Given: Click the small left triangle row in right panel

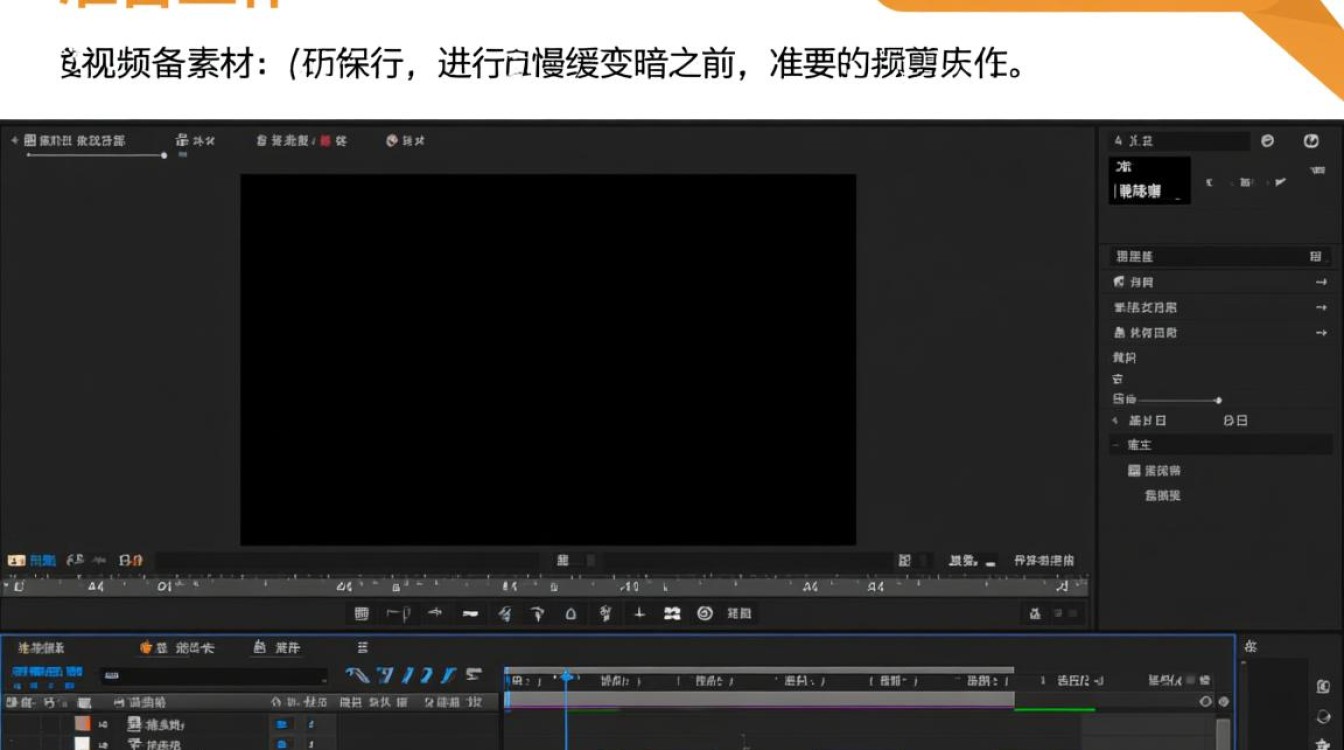Looking at the screenshot, I should pos(1115,421).
